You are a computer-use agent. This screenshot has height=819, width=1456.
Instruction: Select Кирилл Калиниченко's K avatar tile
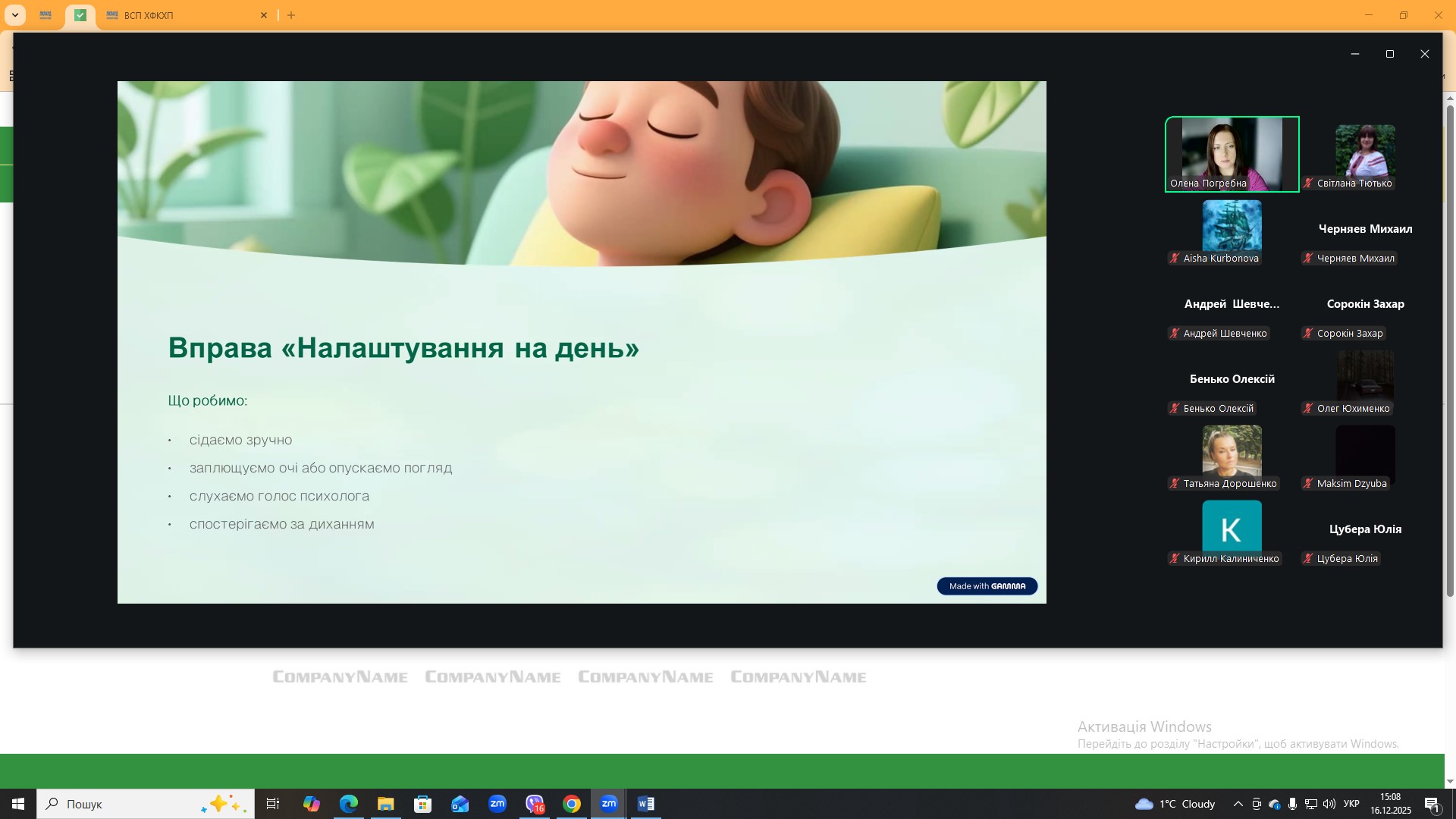point(1232,526)
